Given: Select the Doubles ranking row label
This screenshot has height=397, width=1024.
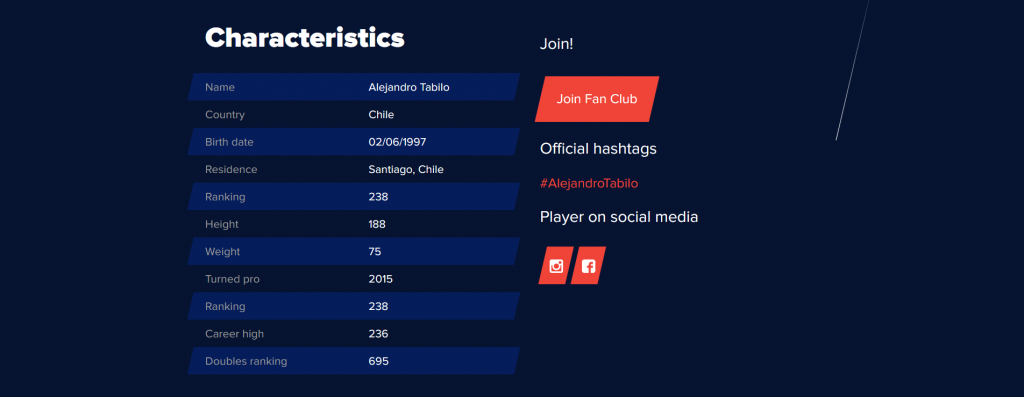Looking at the screenshot, I should click(246, 362).
